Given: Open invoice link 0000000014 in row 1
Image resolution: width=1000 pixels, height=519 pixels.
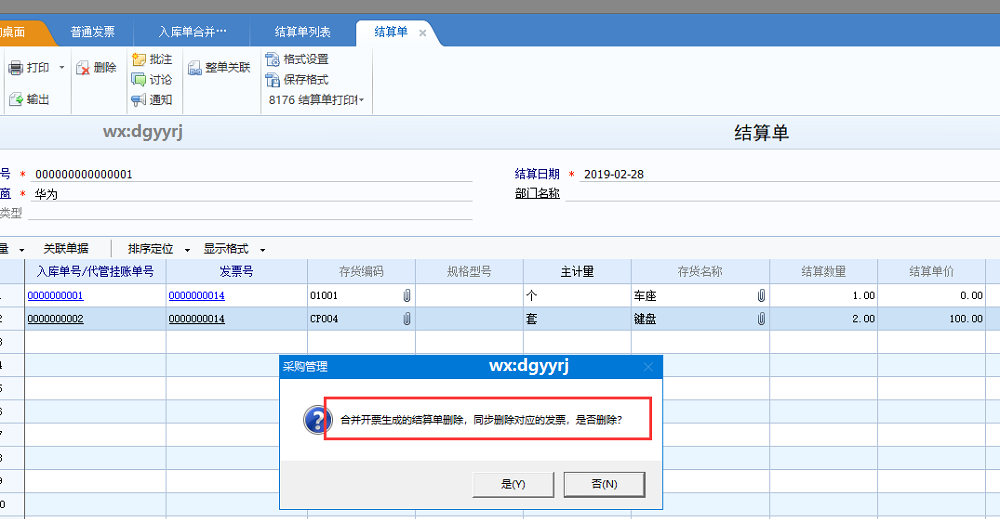Looking at the screenshot, I should (x=196, y=296).
